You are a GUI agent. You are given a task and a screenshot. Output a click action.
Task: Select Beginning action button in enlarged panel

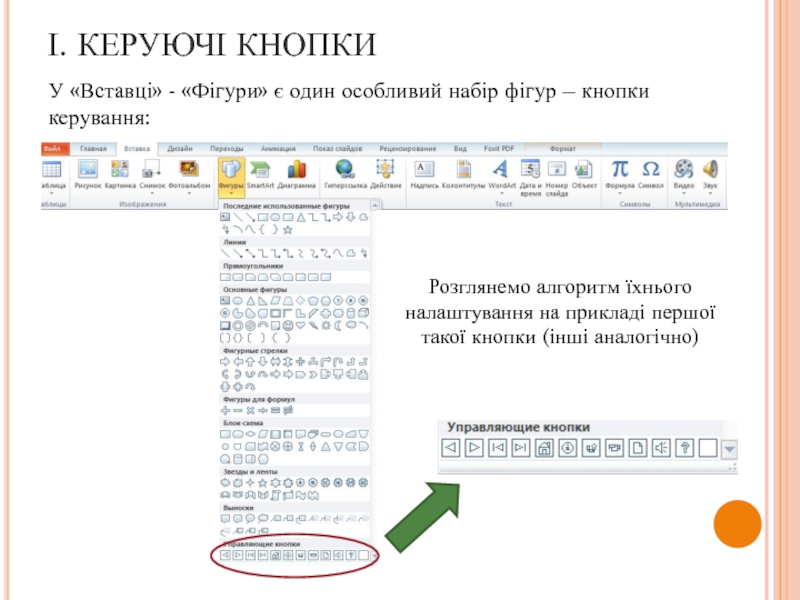497,448
